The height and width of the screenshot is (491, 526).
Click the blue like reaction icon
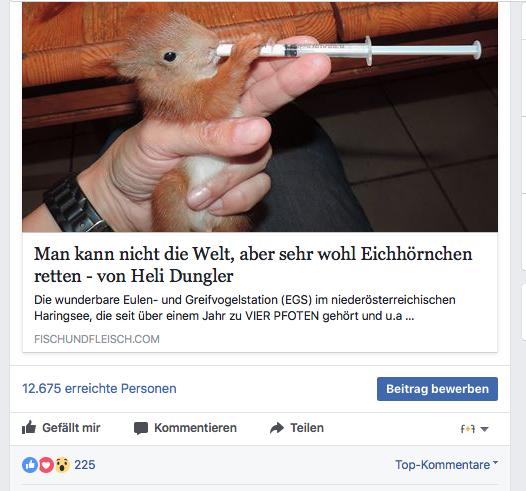pos(30,465)
